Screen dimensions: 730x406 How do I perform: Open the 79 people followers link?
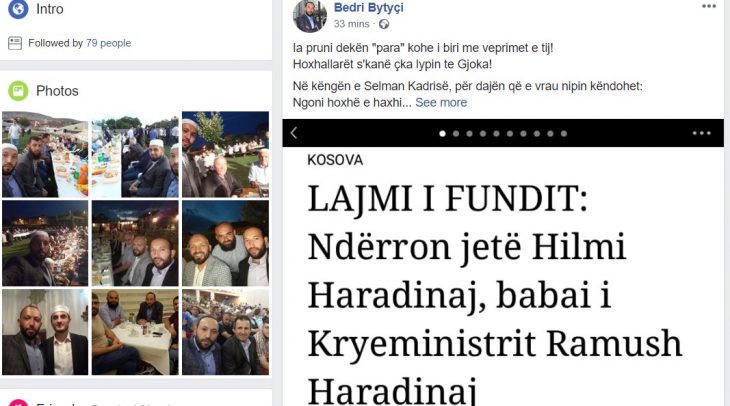[x=108, y=43]
